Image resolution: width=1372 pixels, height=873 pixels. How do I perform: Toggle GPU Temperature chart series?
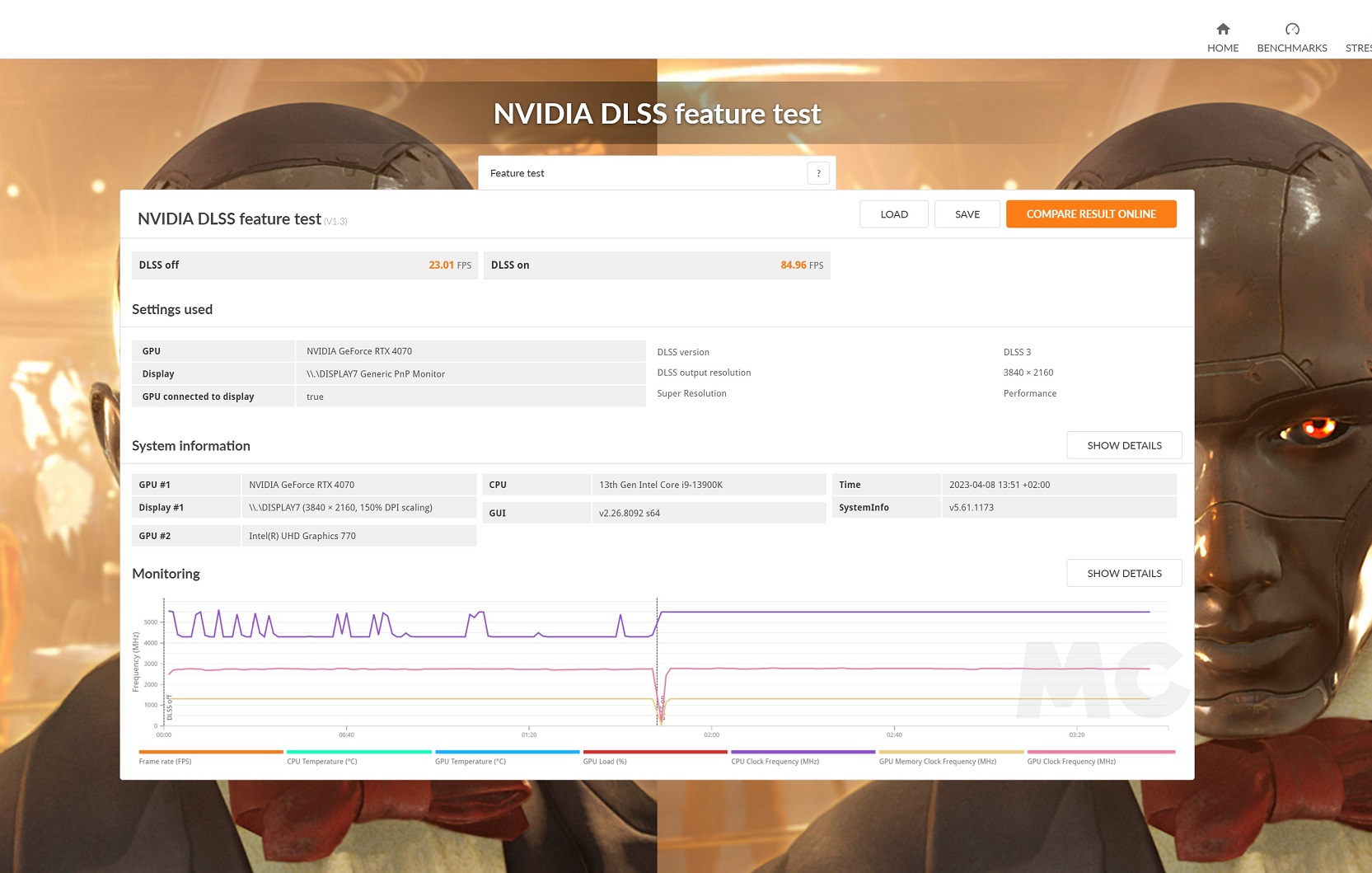[471, 761]
